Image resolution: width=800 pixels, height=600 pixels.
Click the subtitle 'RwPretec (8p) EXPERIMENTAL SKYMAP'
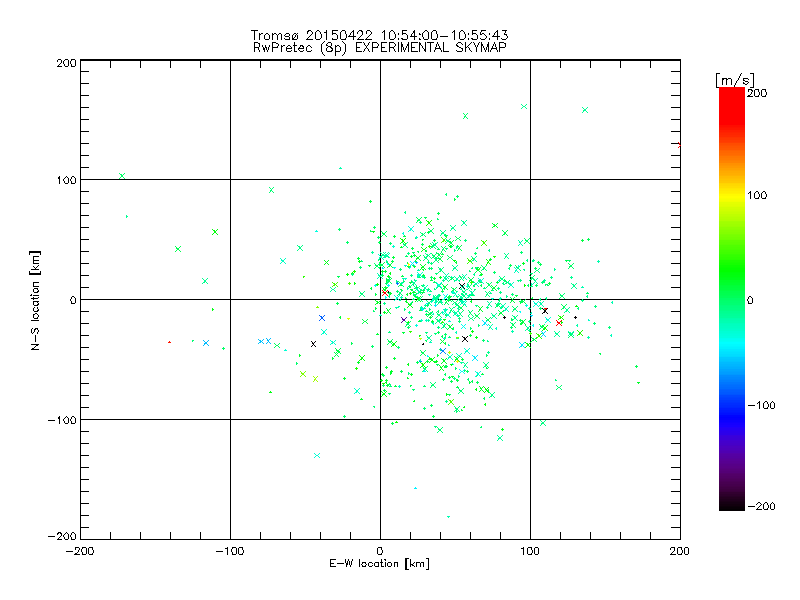pyautogui.click(x=380, y=48)
